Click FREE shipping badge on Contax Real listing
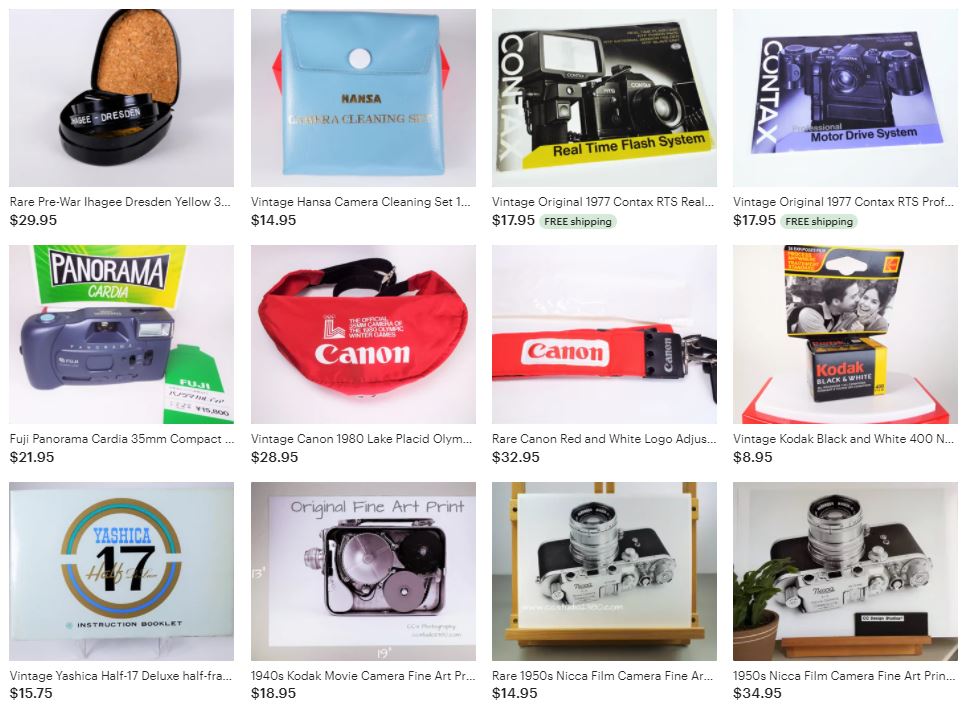The width and height of the screenshot is (968, 715). click(578, 221)
